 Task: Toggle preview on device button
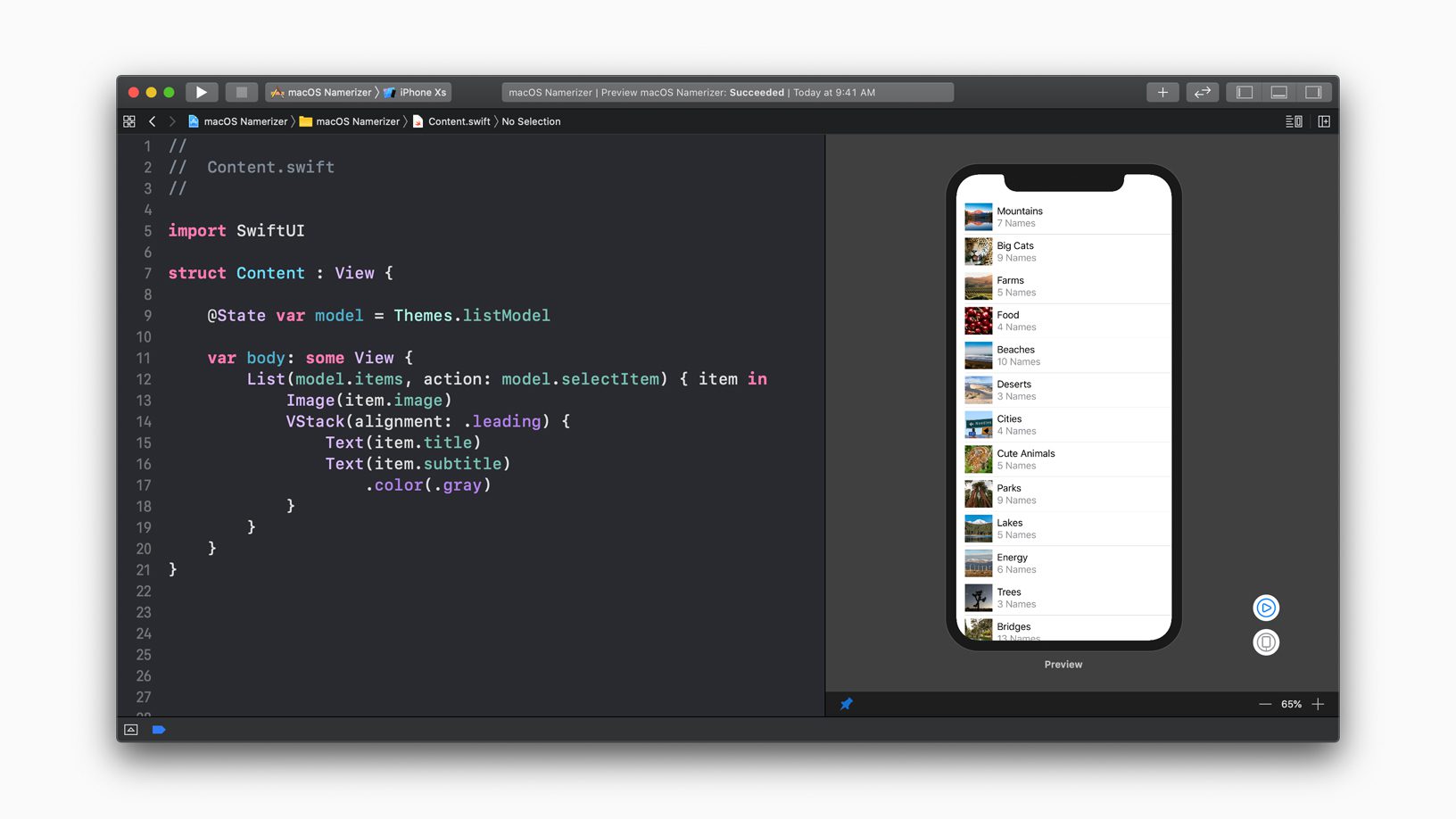1266,641
